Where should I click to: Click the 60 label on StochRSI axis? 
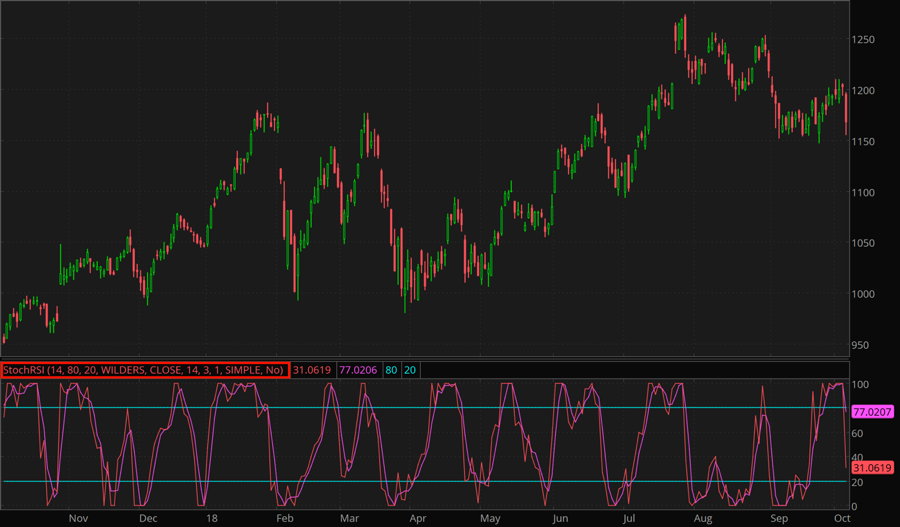[x=859, y=434]
